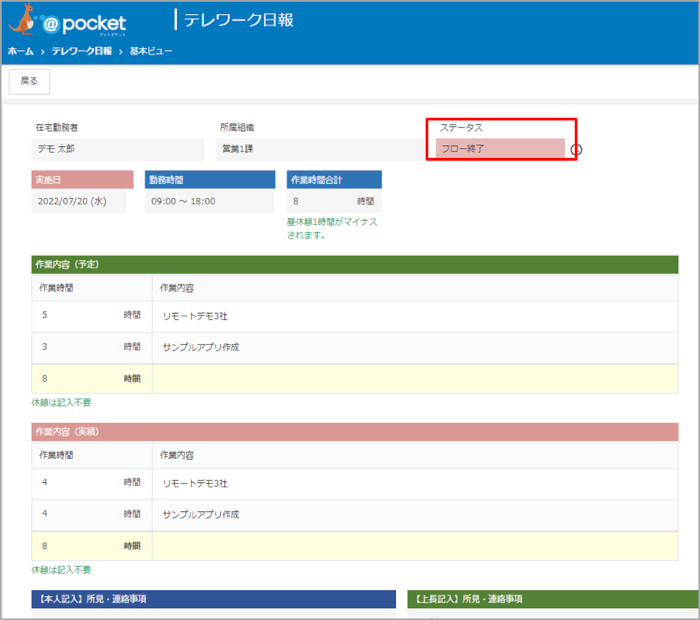Click リモートデモ3社 in the 予定 table
Viewport: 700px width, 620px height.
(195, 316)
